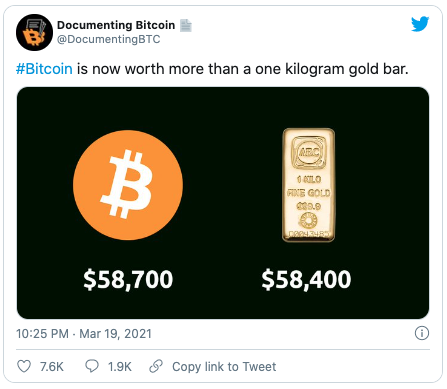This screenshot has height=389, width=447.
Task: Click the chain link icon
Action: pos(156,366)
